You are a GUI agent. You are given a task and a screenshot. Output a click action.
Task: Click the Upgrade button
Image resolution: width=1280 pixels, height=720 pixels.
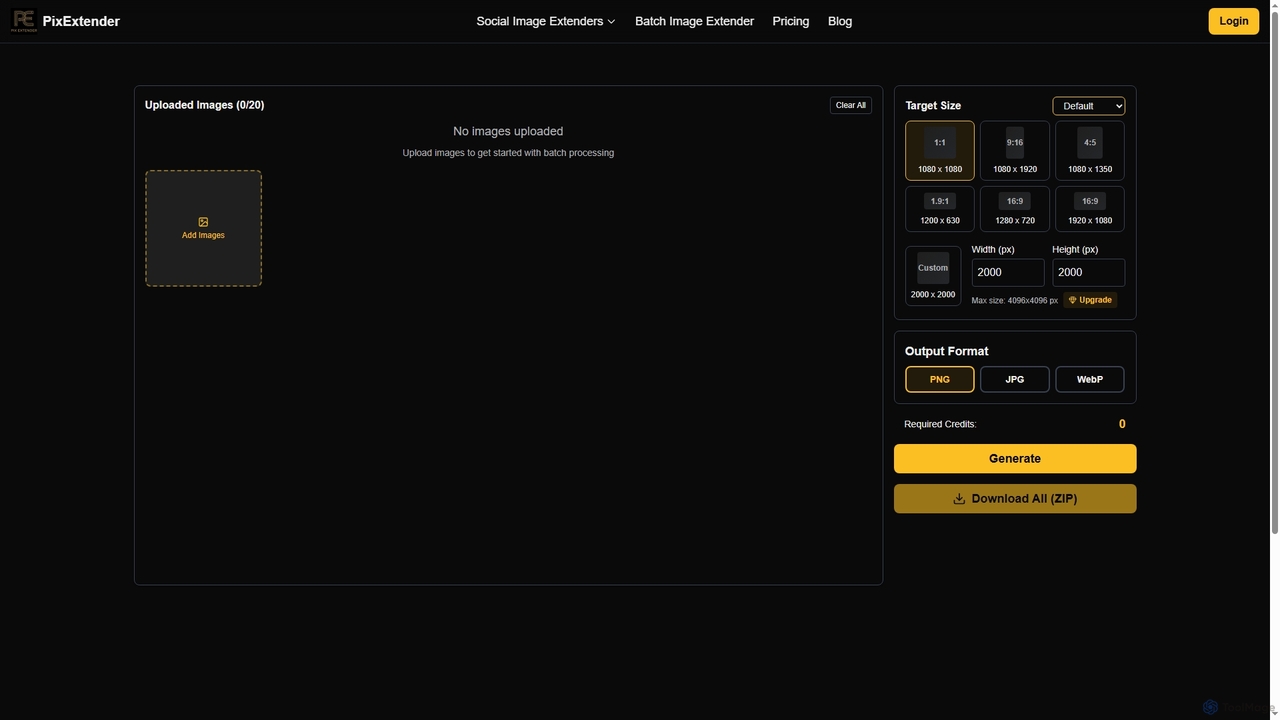(x=1090, y=300)
